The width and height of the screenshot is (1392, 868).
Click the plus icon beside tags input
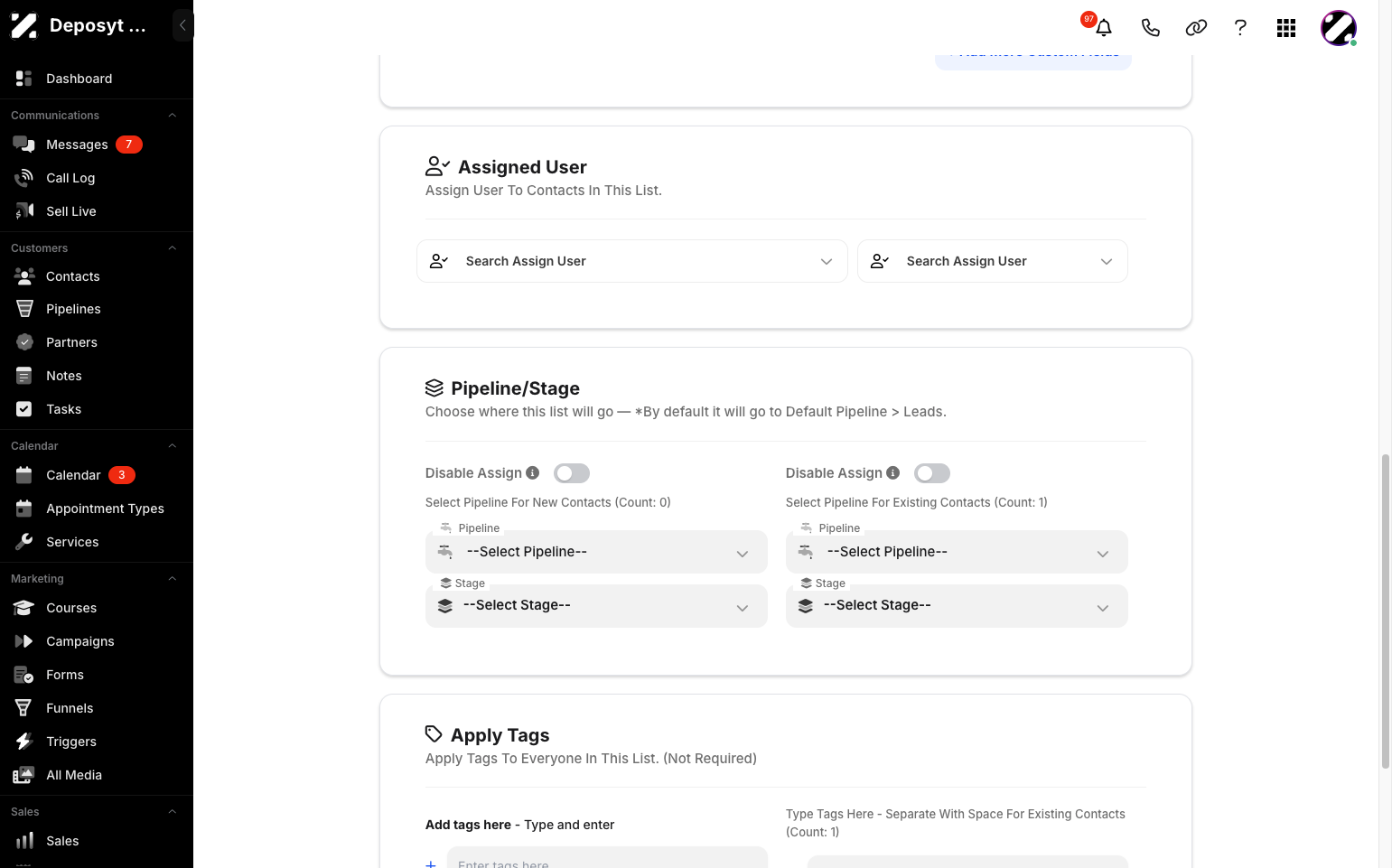pos(431,863)
